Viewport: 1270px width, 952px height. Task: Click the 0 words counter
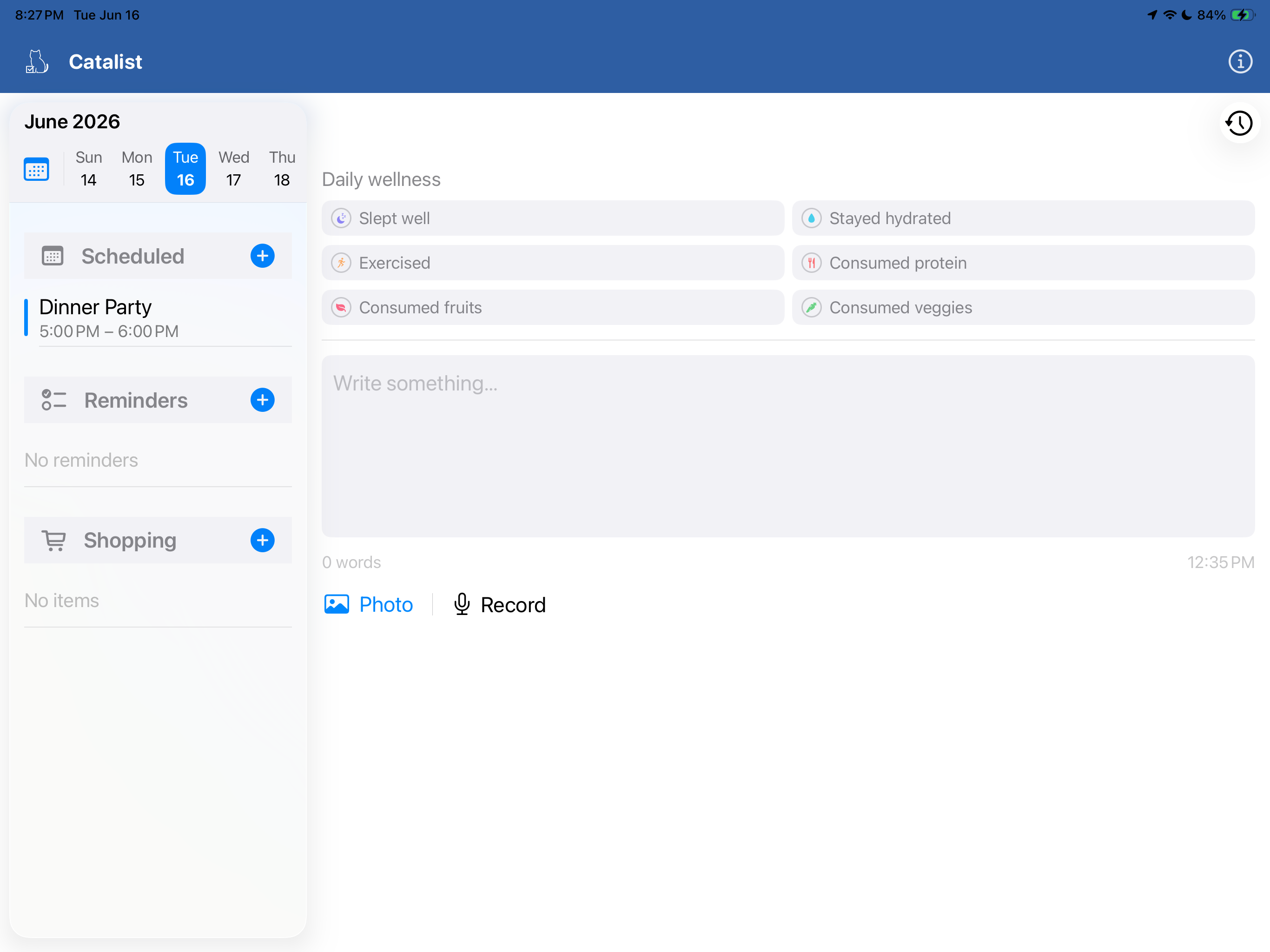coord(351,562)
